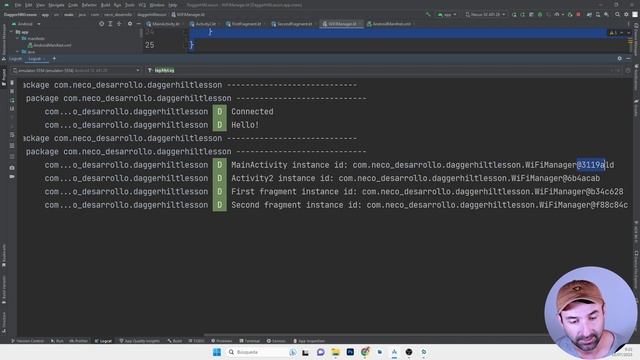Viewport: 640px width, 360px height.
Task: Click the MainActivity instance id log line
Action: 422,165
